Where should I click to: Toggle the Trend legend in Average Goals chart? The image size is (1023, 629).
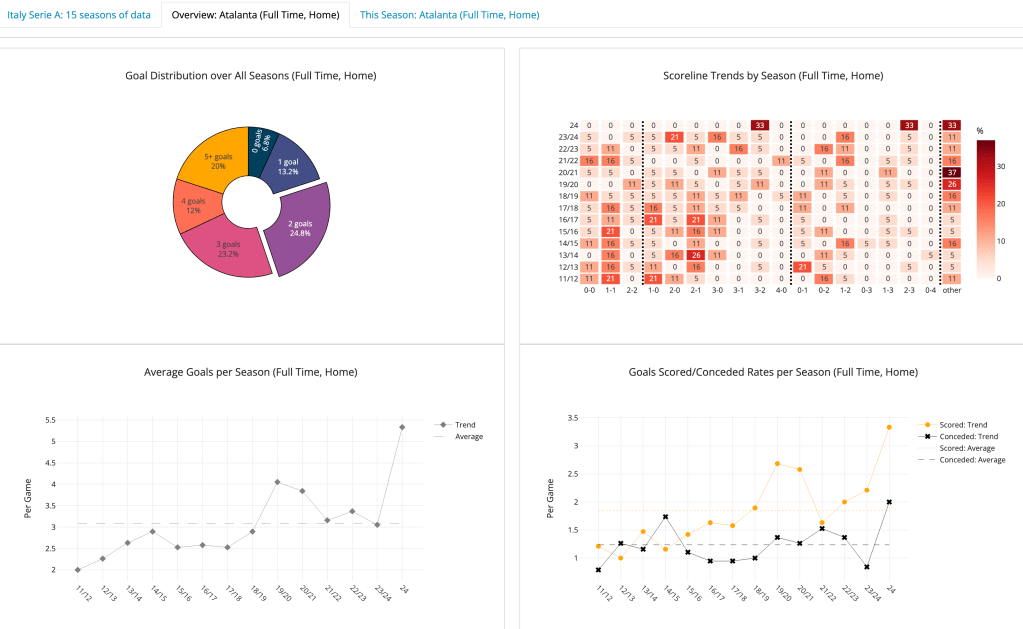pyautogui.click(x=461, y=424)
